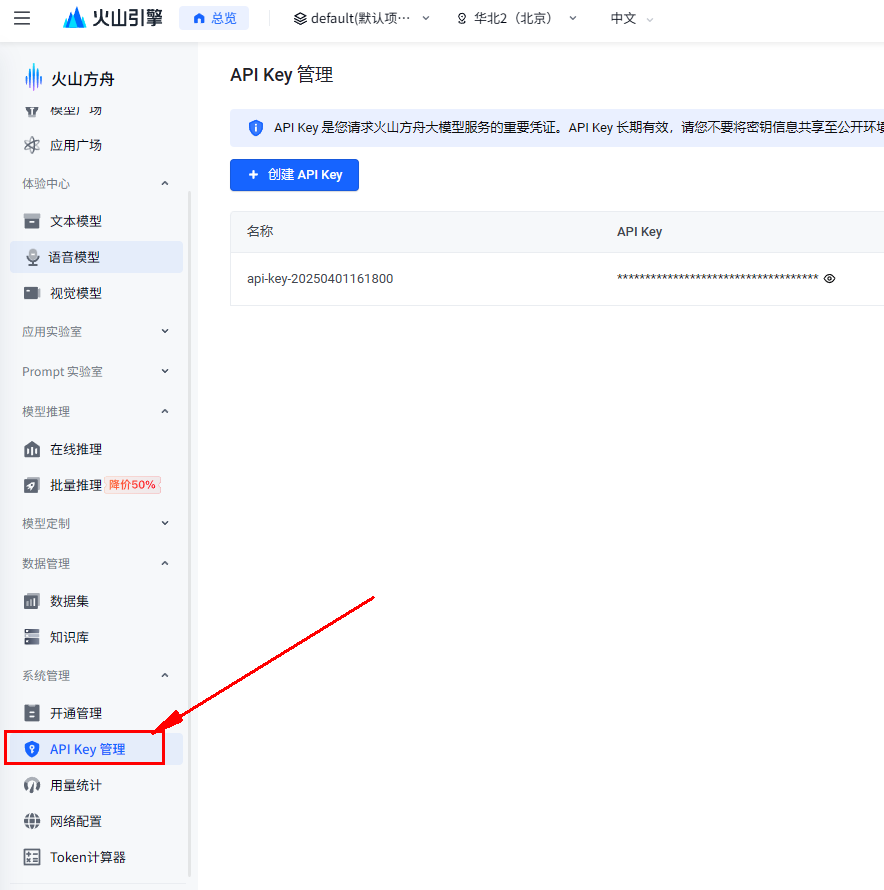
Task: Open the default project dropdown
Action: click(x=361, y=19)
